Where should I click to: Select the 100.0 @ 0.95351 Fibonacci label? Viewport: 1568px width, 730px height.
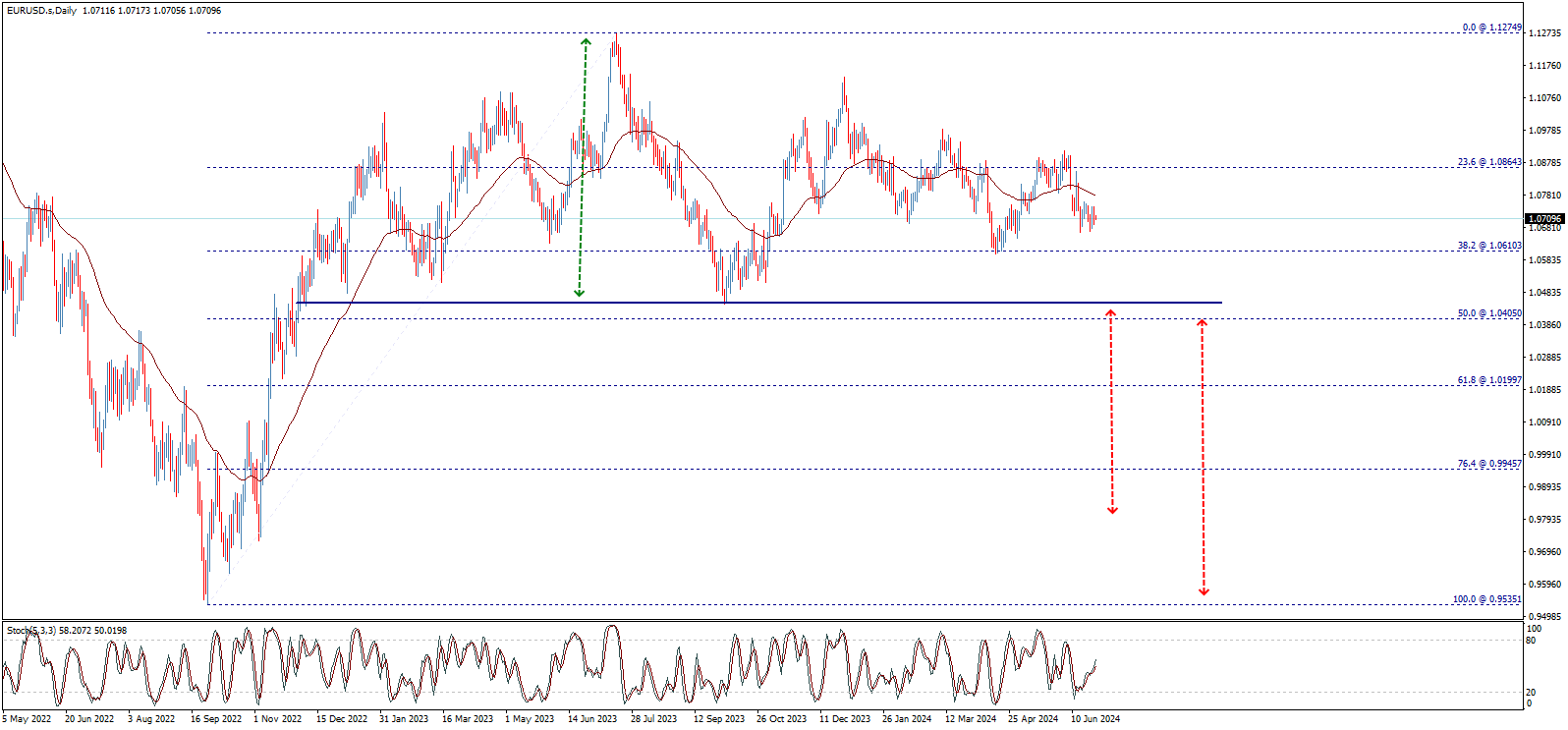coord(1487,599)
